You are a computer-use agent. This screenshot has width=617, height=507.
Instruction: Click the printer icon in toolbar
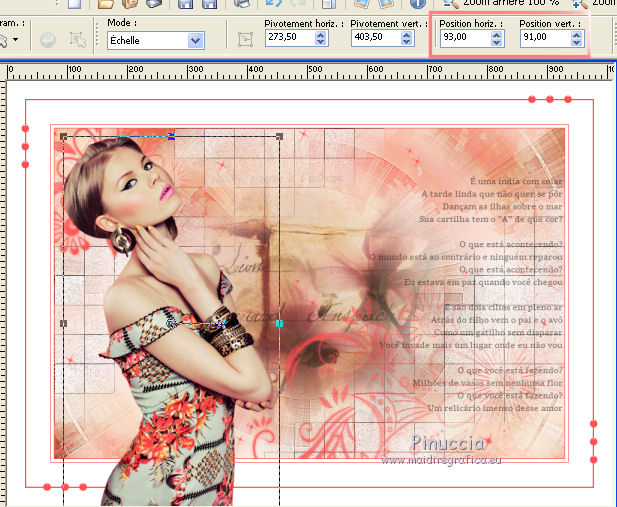pos(242,4)
